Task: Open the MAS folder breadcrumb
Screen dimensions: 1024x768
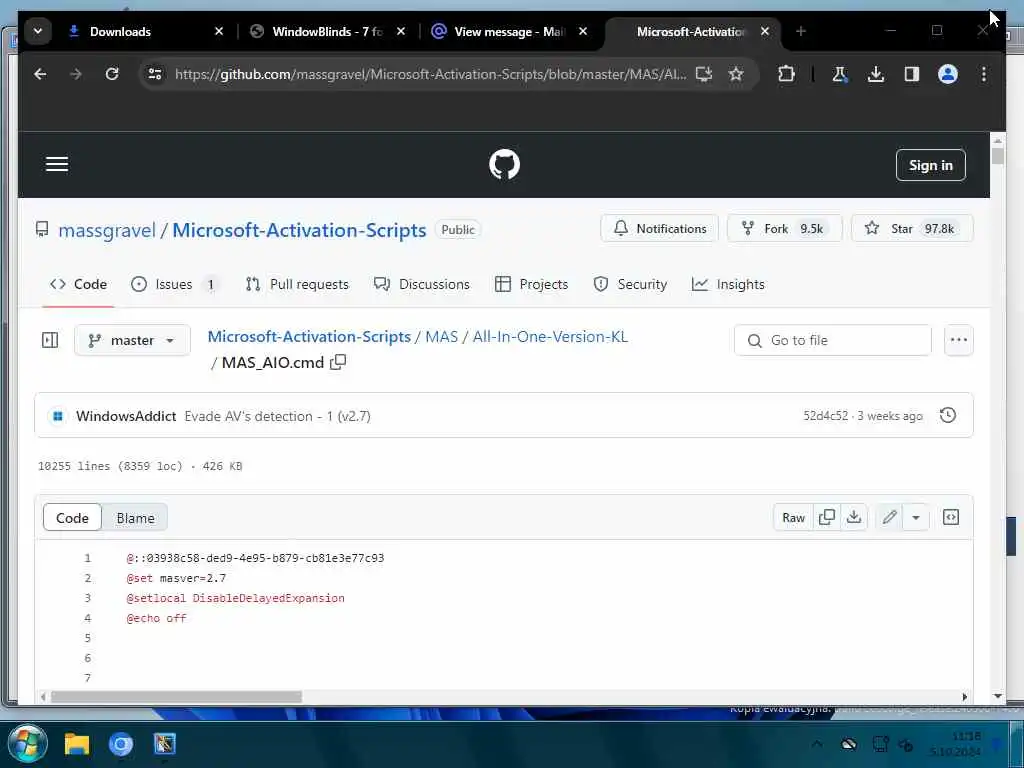Action: click(x=441, y=337)
